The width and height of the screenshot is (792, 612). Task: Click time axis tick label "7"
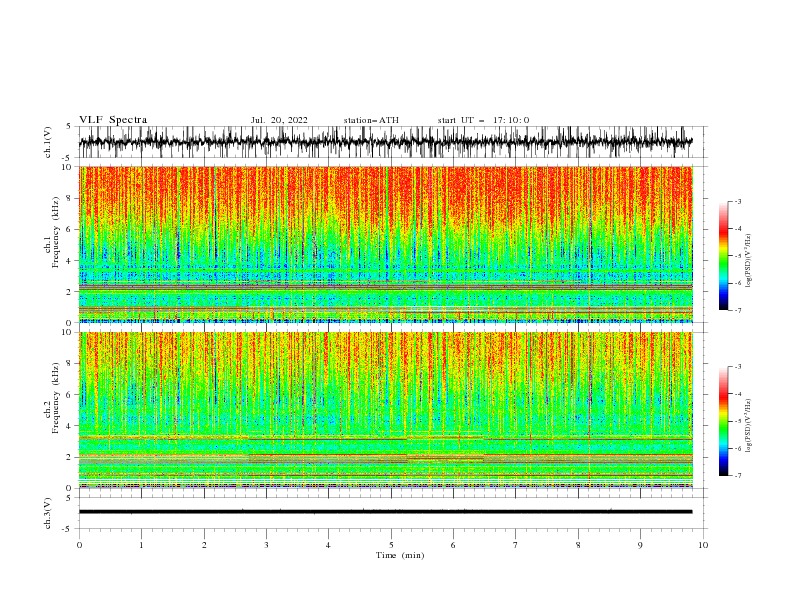516,545
